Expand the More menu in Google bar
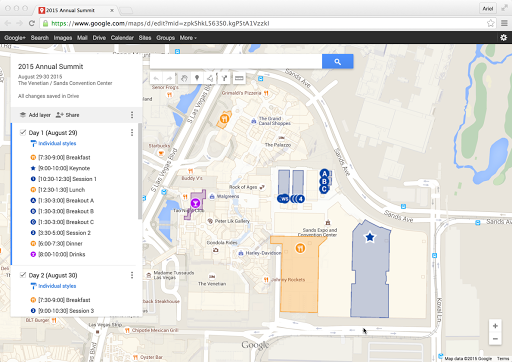This screenshot has width=512, height=362. tap(188, 38)
